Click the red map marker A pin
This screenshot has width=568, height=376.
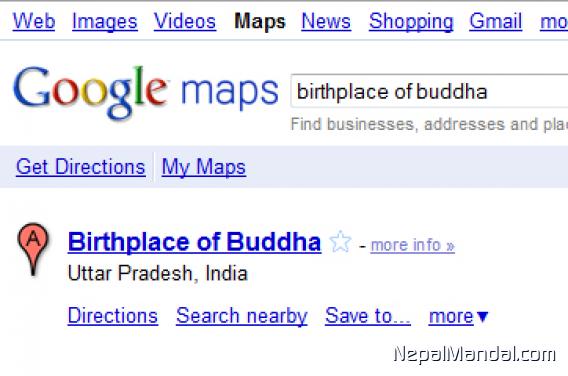(x=33, y=249)
